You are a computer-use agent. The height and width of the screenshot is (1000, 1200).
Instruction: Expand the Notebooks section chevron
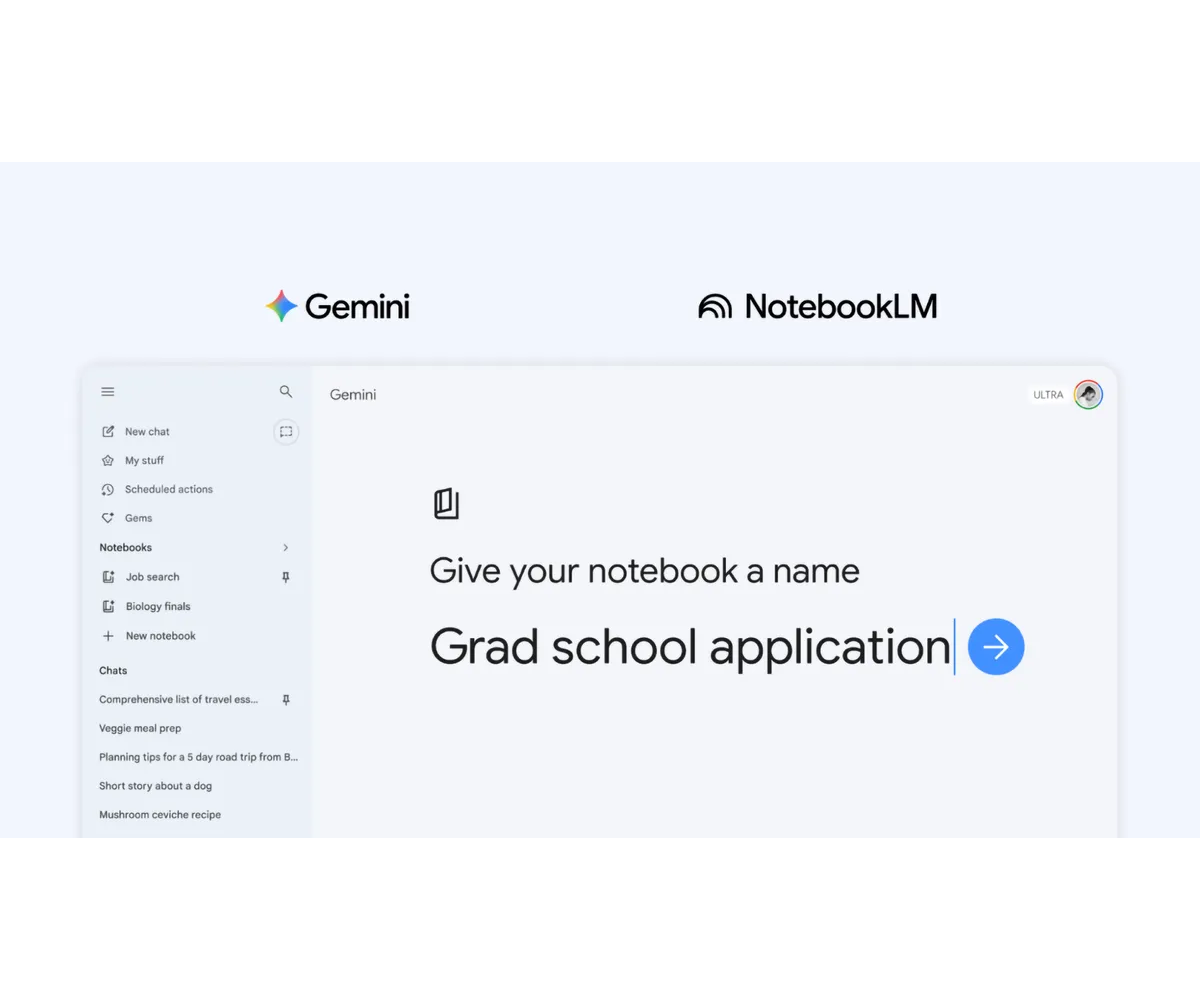pyautogui.click(x=286, y=548)
